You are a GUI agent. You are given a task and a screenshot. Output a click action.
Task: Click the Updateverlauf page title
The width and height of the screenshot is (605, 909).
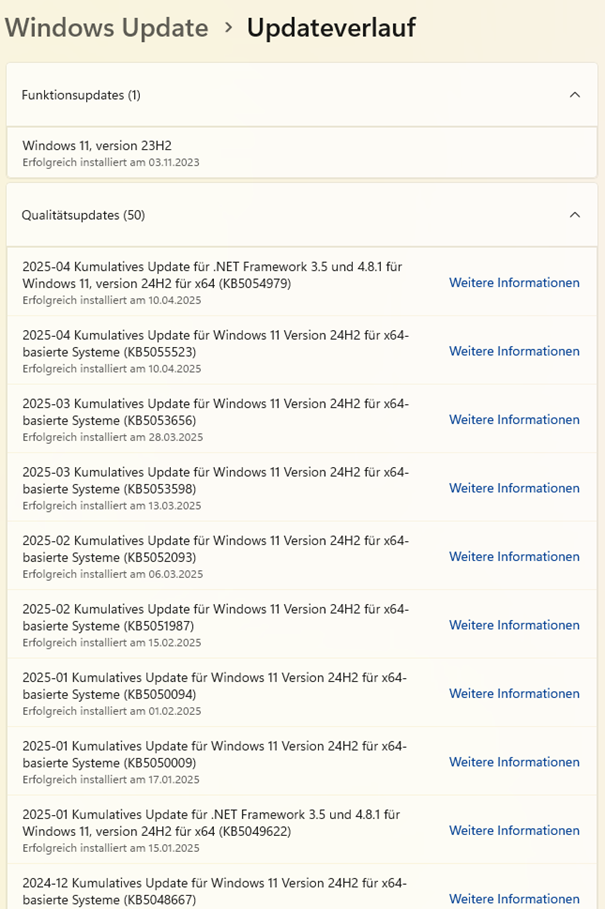pos(331,28)
